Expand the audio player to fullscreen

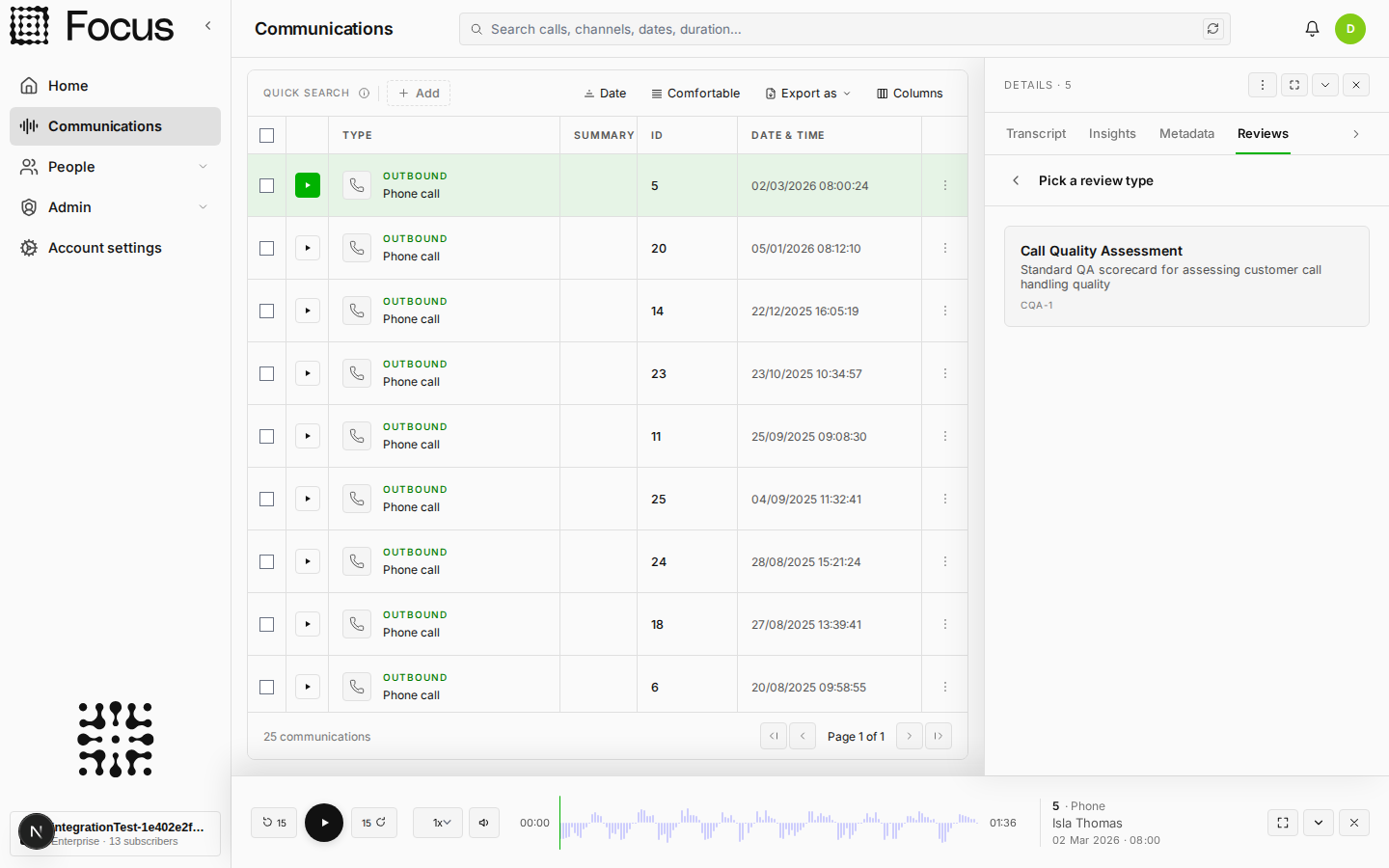1283,823
